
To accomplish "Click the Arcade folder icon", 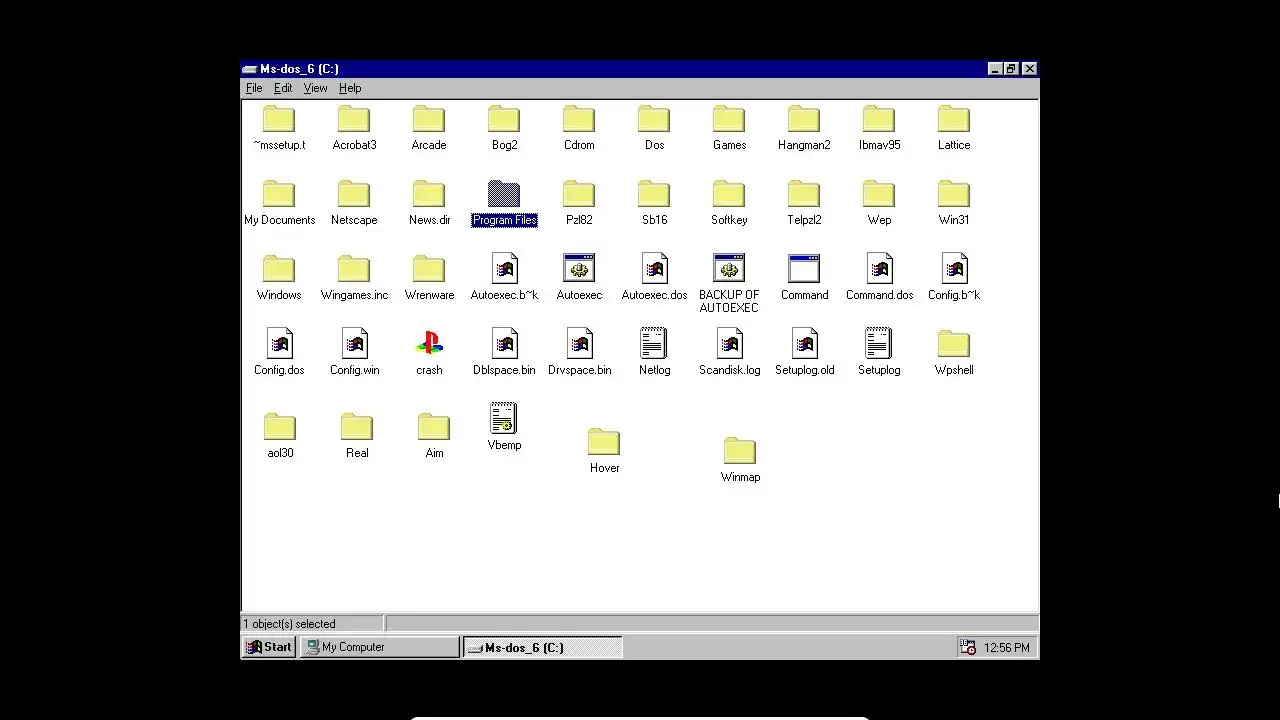I will point(429,119).
